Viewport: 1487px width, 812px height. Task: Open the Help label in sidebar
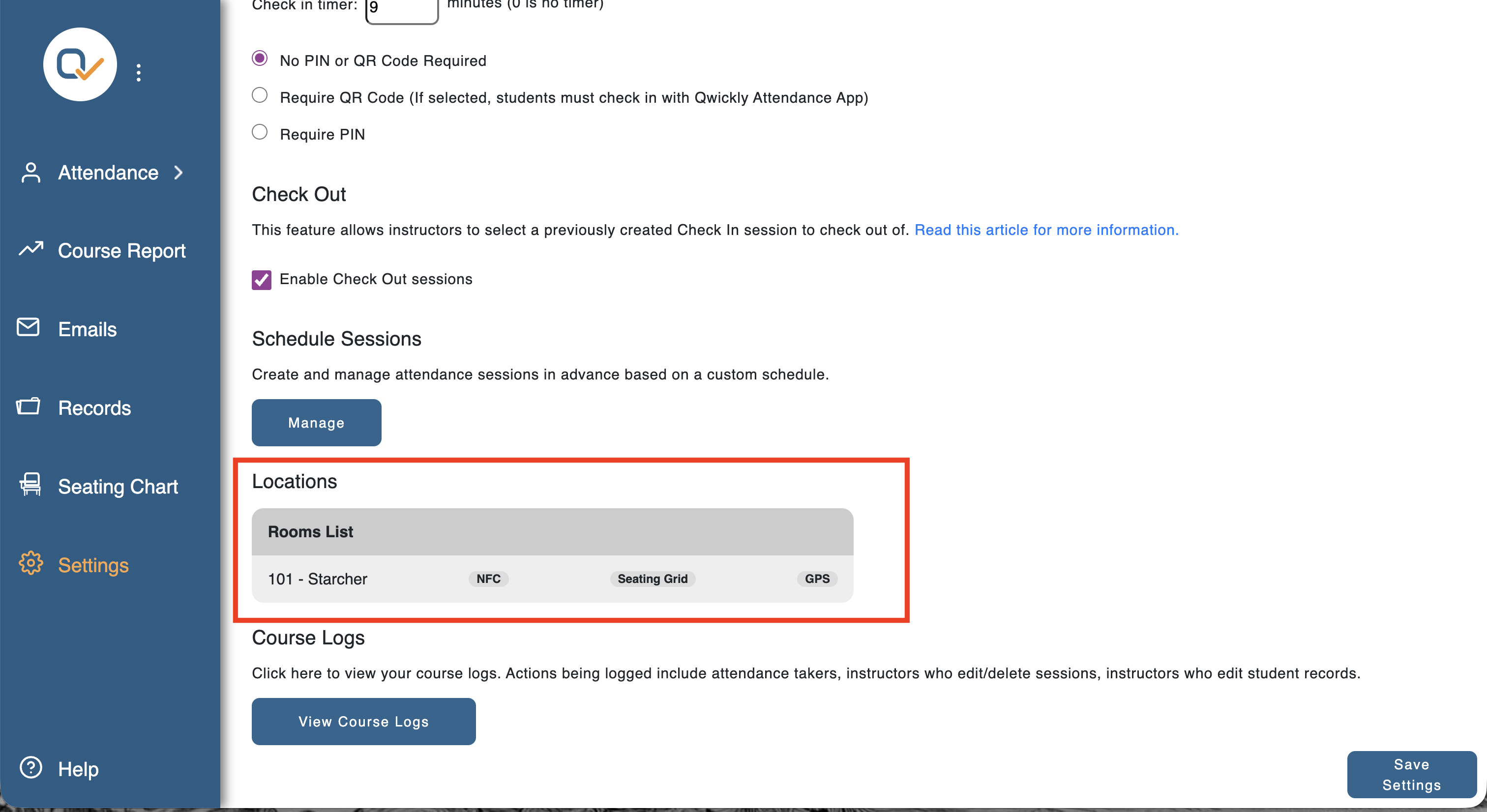click(x=79, y=769)
